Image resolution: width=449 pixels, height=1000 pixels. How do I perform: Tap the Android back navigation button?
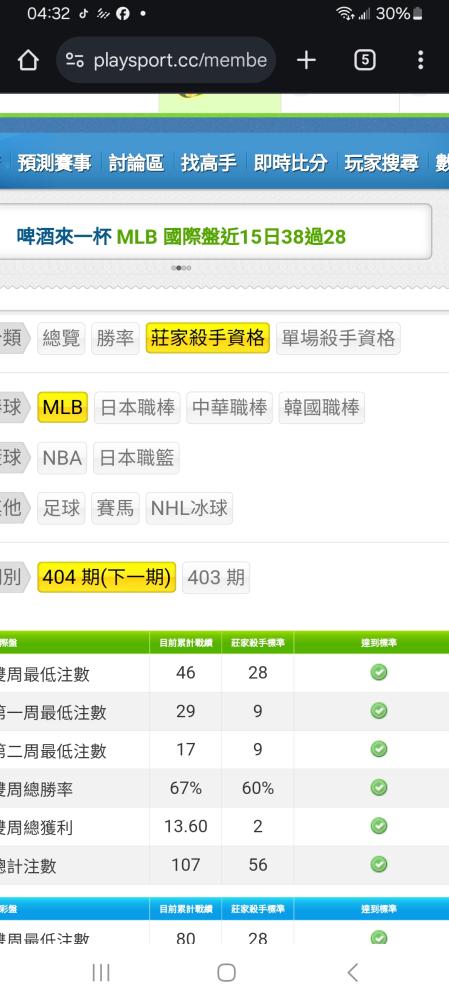click(353, 972)
